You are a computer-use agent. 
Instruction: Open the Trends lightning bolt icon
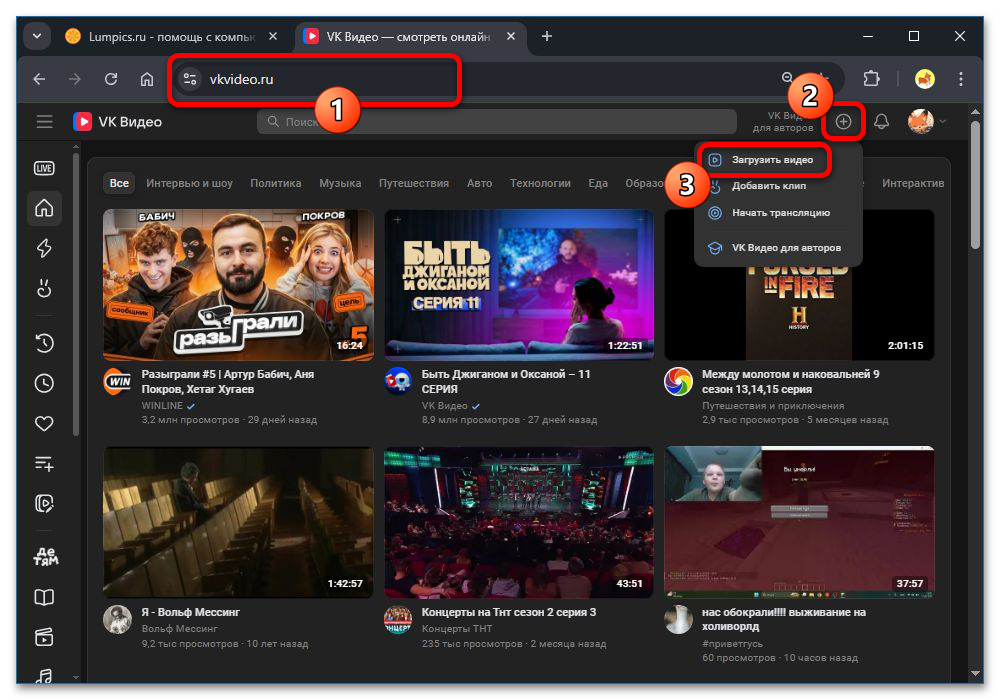coord(44,248)
